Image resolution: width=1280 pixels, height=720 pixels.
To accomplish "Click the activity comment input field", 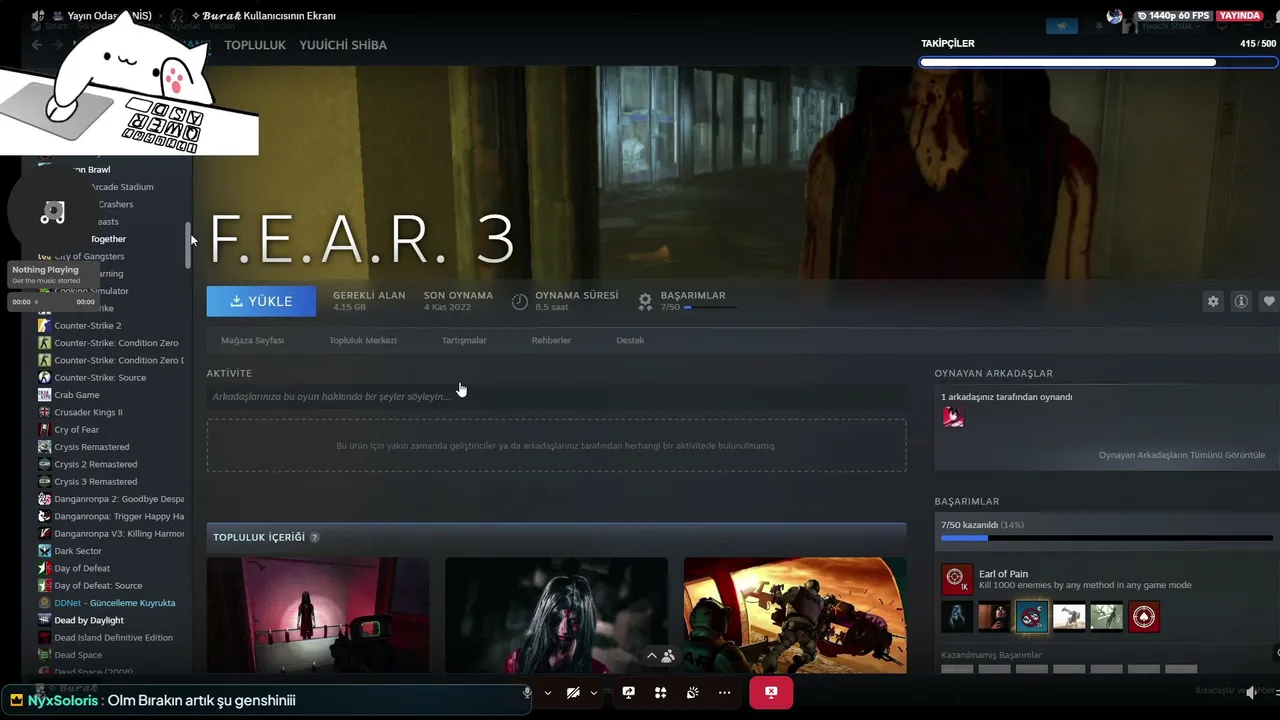I will (556, 397).
